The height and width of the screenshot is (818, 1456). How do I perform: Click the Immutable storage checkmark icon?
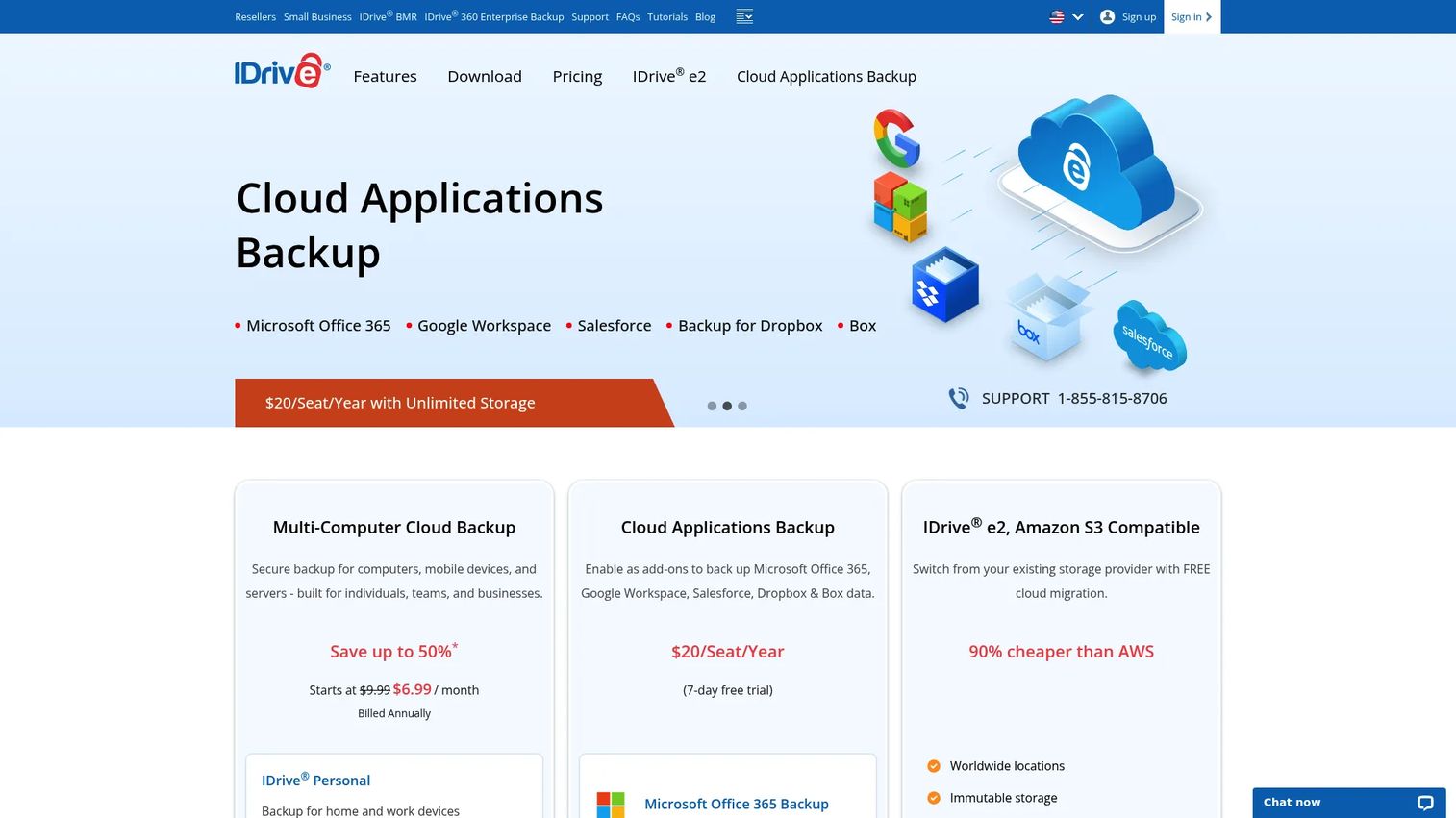[x=933, y=798]
